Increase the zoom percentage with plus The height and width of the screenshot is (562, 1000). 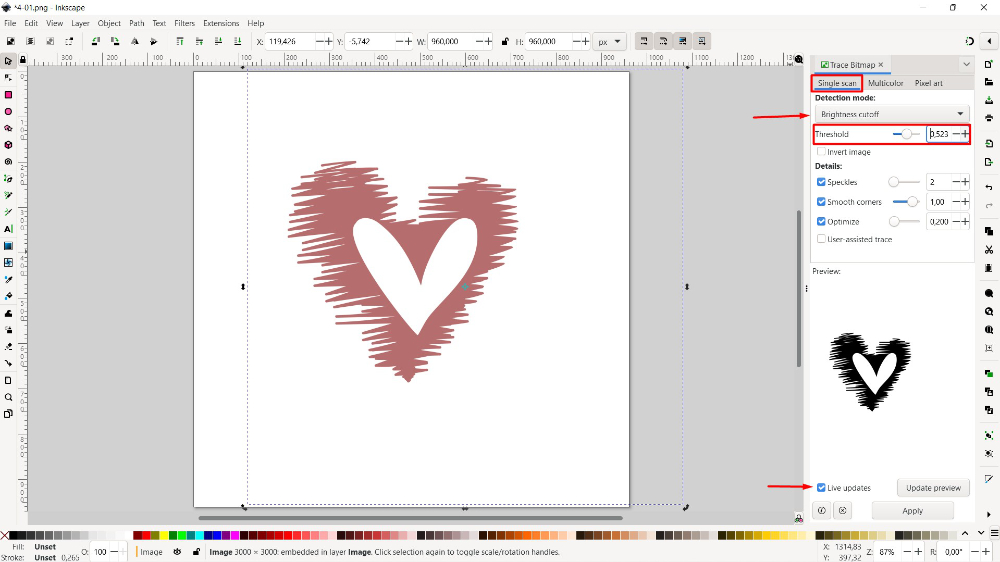(x=918, y=552)
